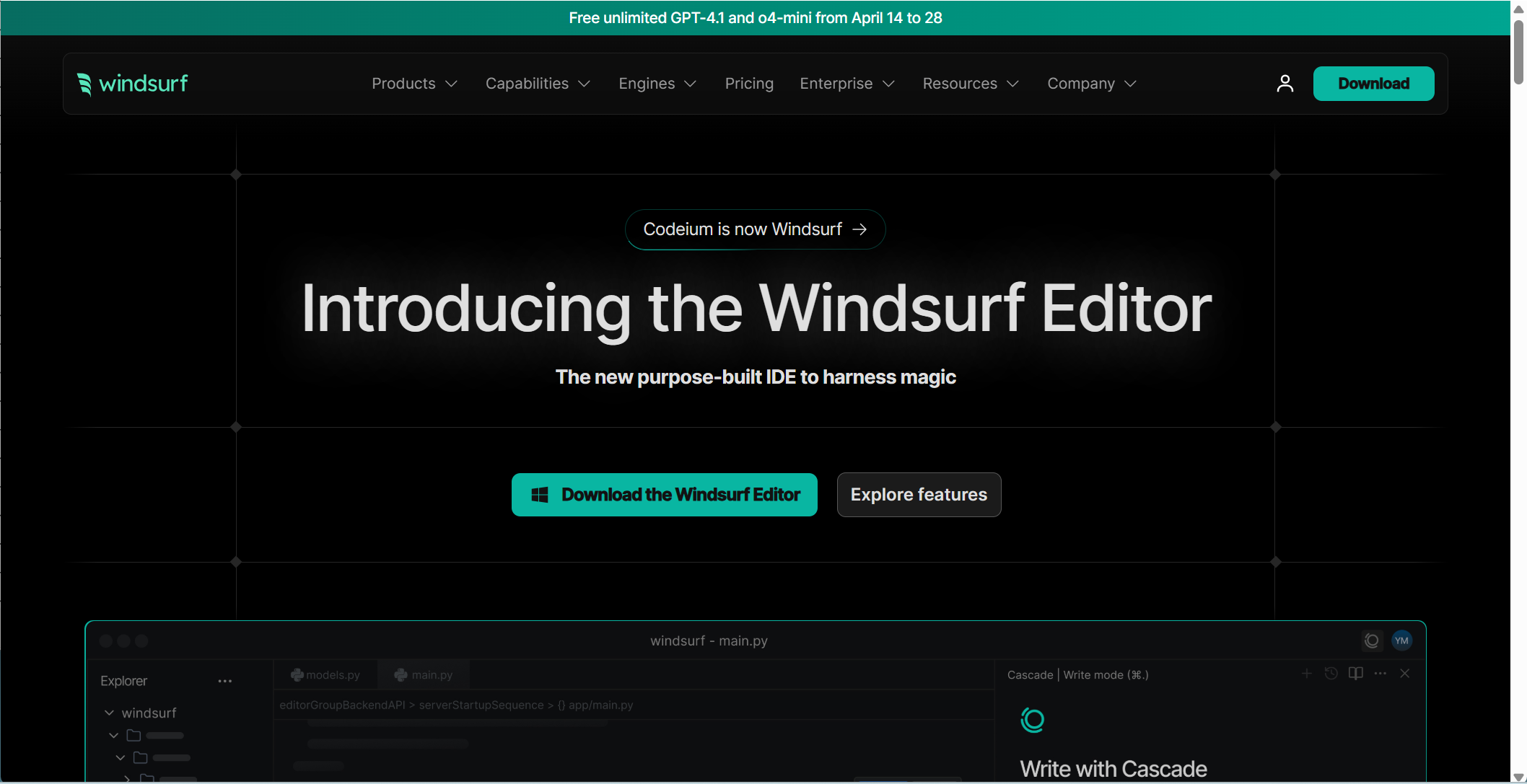
Task: Expand the Capabilities dropdown menu
Action: [x=538, y=84]
